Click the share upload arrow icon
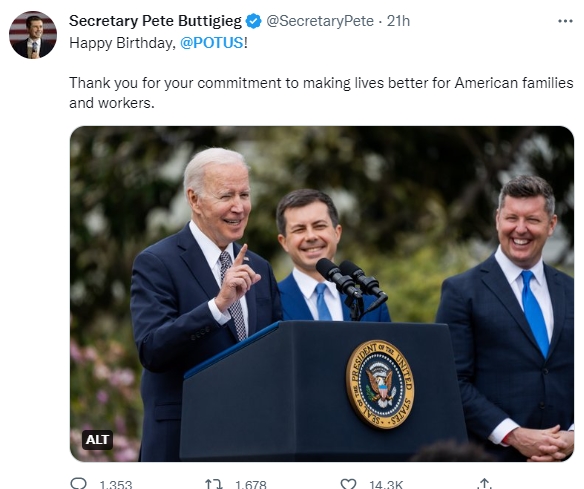Screen dimensions: 584x489 (x=484, y=484)
